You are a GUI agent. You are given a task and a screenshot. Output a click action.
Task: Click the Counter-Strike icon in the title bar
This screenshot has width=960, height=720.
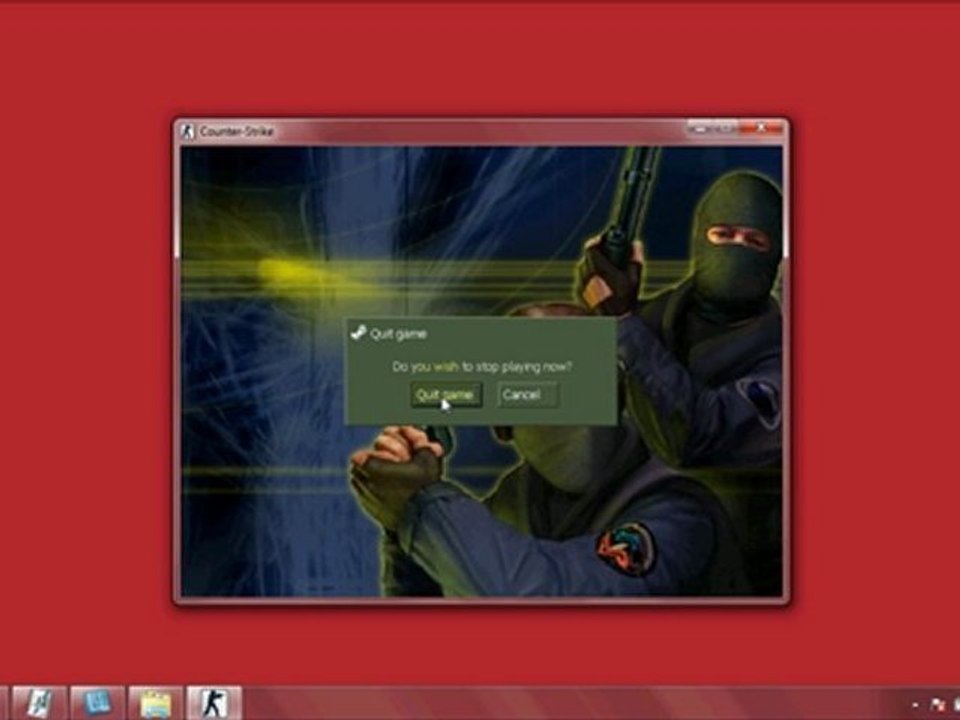tap(188, 131)
